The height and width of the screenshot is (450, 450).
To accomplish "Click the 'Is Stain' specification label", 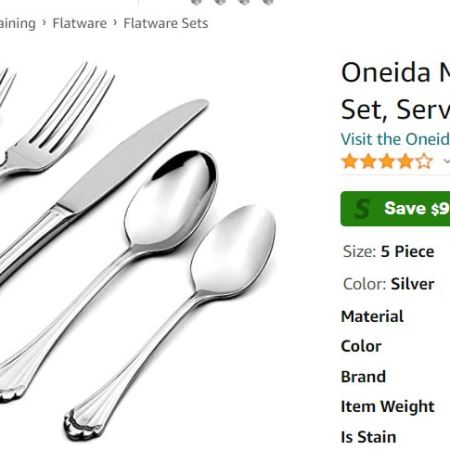I will [x=369, y=437].
